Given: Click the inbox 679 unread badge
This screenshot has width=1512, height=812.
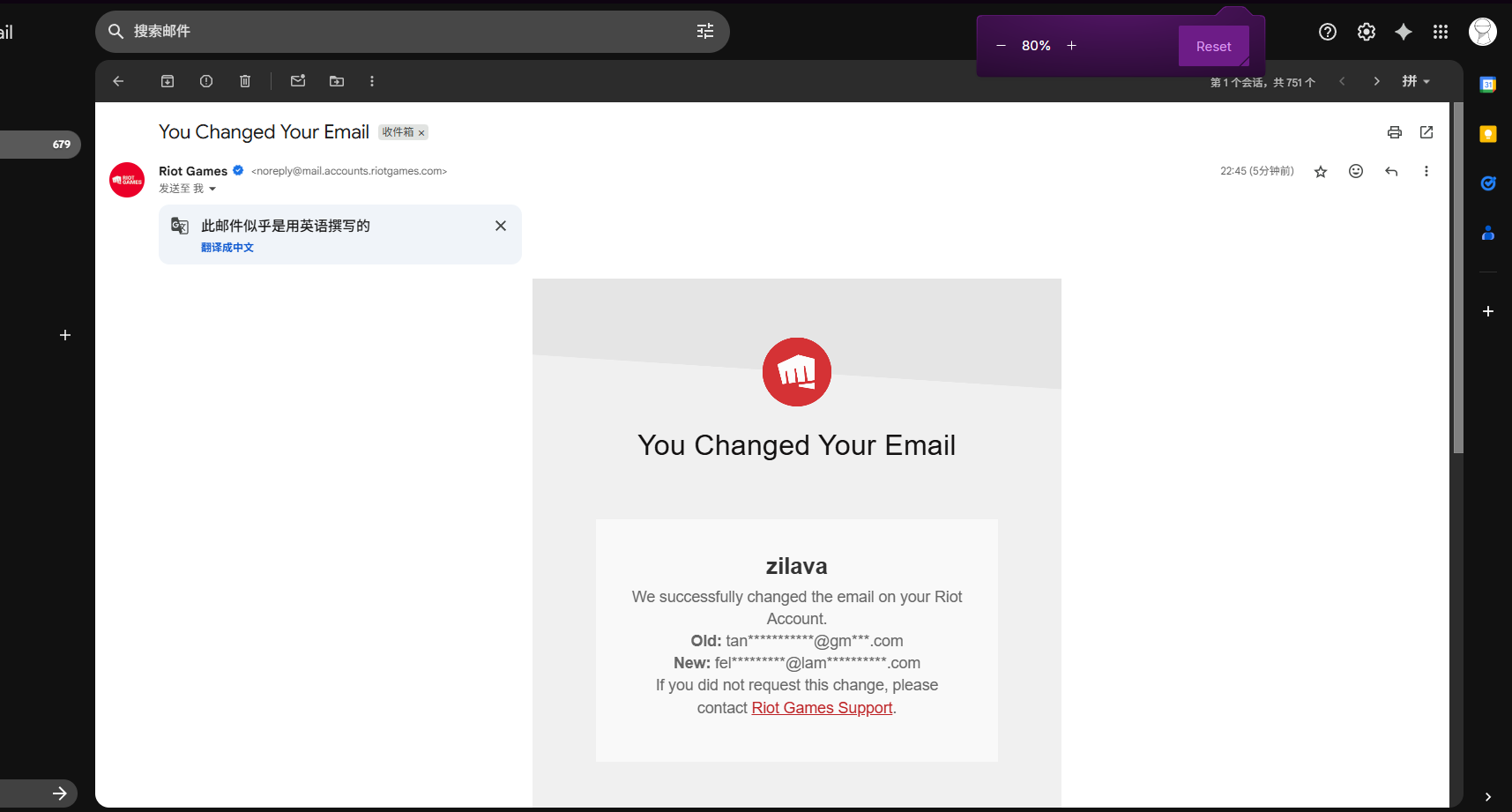Looking at the screenshot, I should click(61, 145).
